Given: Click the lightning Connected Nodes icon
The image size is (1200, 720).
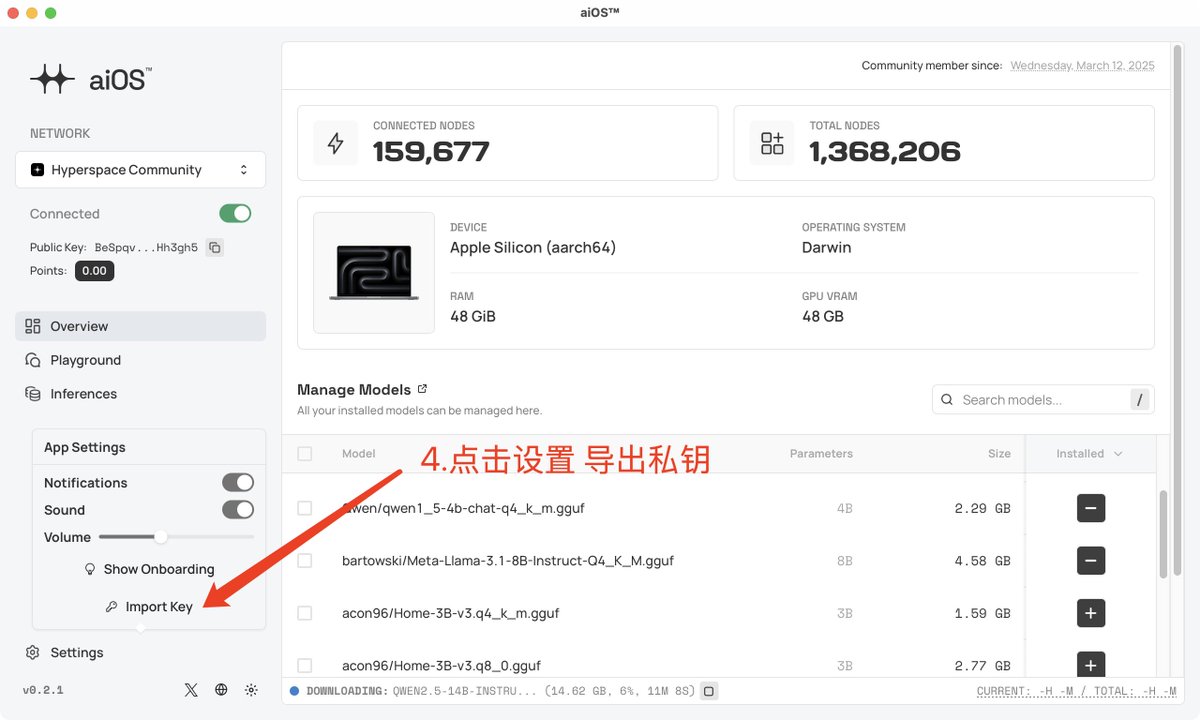Looking at the screenshot, I should pyautogui.click(x=336, y=143).
